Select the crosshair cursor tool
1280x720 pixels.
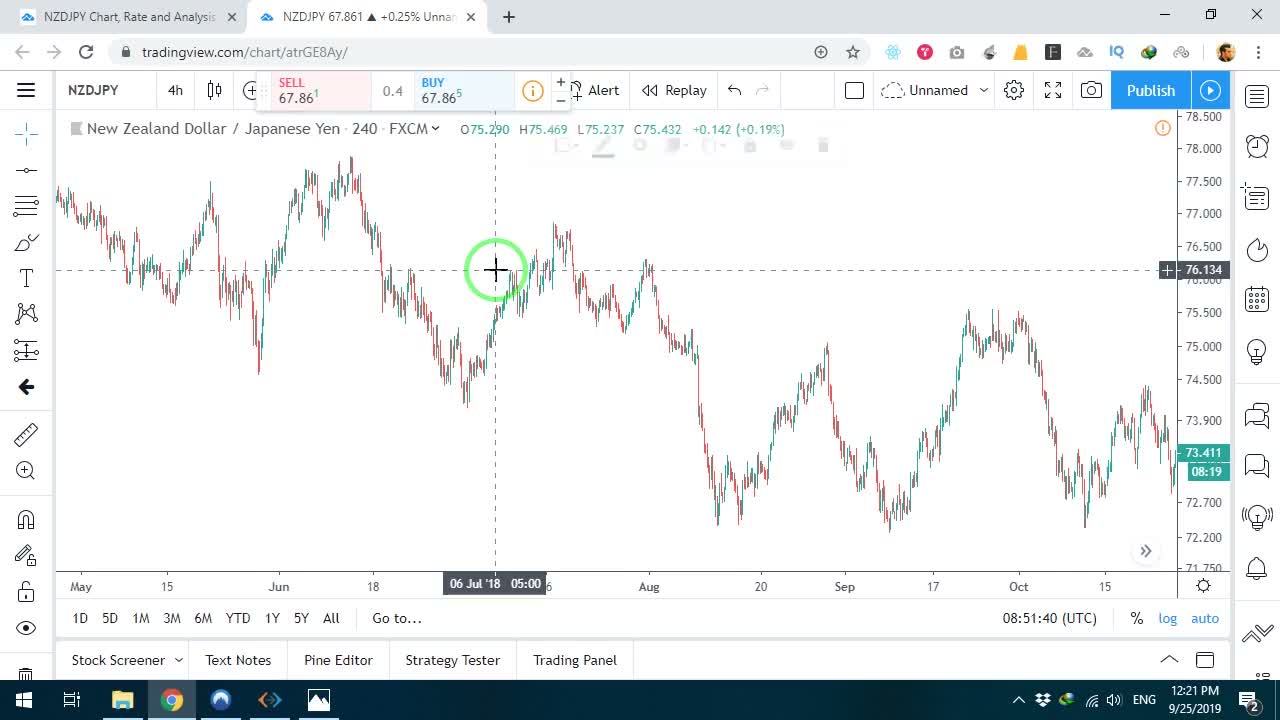(x=26, y=133)
